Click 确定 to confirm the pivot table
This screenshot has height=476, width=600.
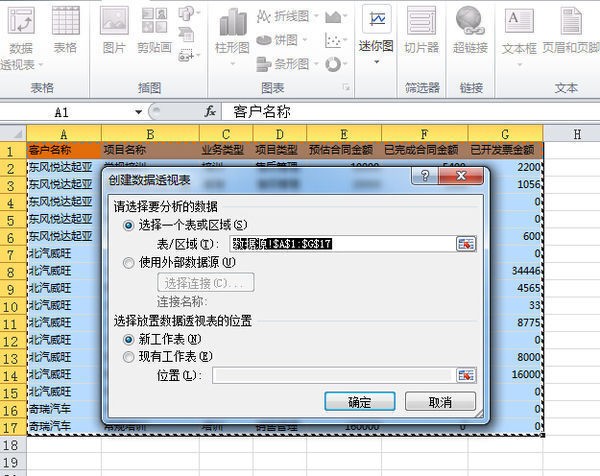point(359,402)
